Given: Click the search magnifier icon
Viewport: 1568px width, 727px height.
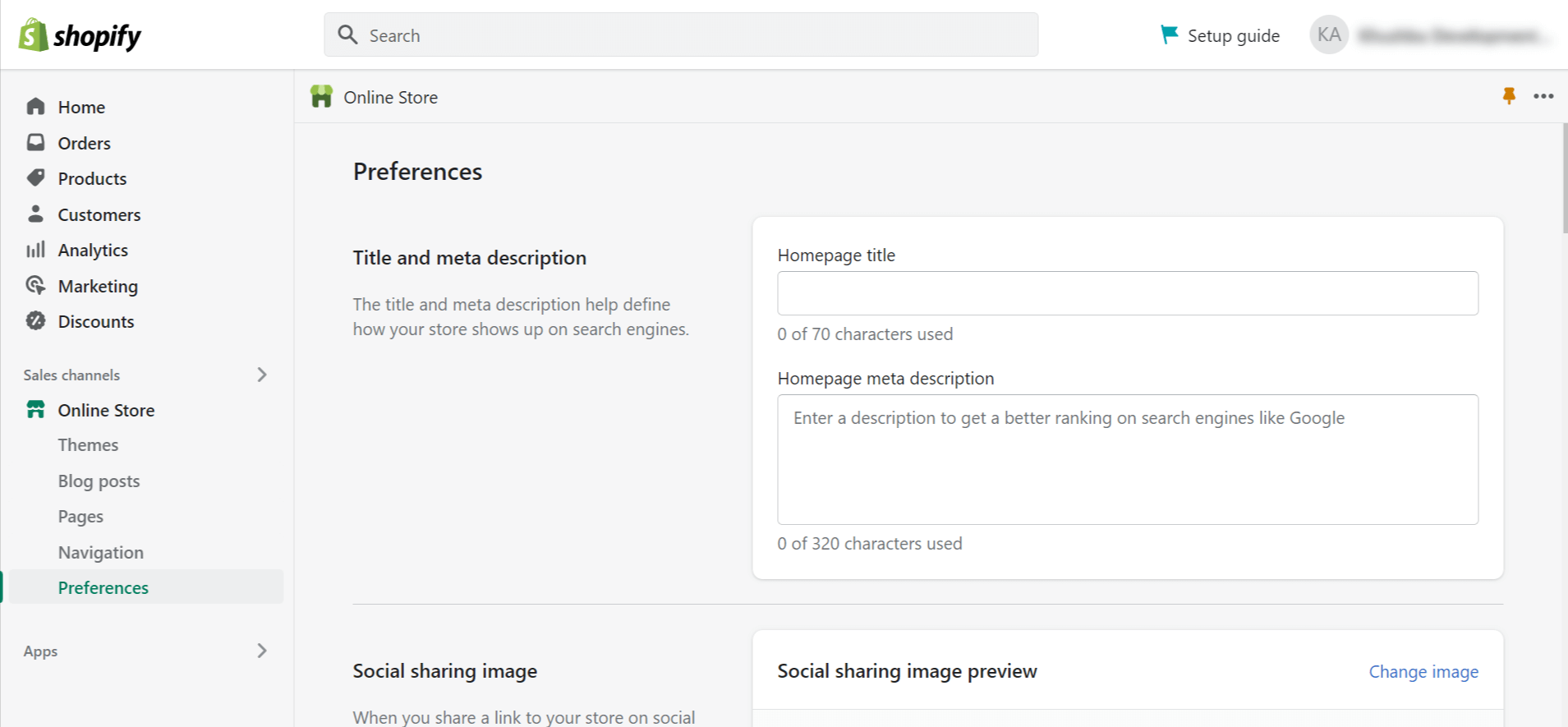Looking at the screenshot, I should [347, 35].
